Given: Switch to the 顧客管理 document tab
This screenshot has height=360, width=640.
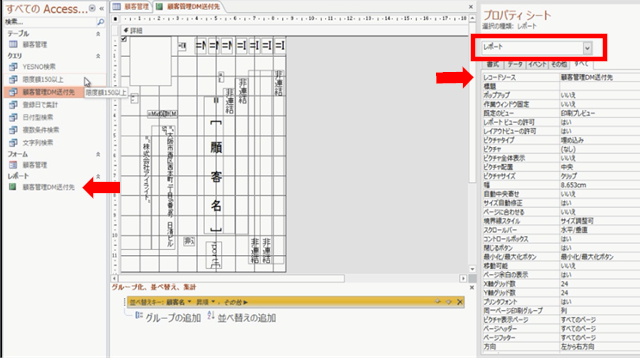Looking at the screenshot, I should coord(131,7).
